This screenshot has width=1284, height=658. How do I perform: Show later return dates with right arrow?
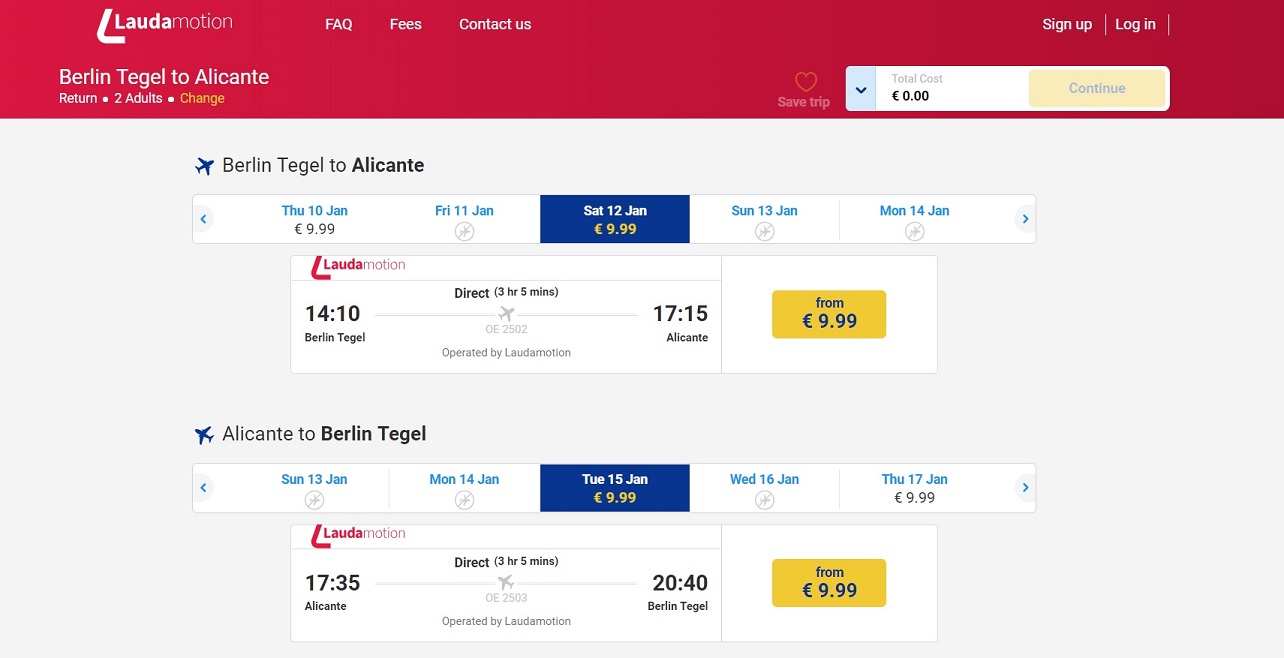(1025, 488)
